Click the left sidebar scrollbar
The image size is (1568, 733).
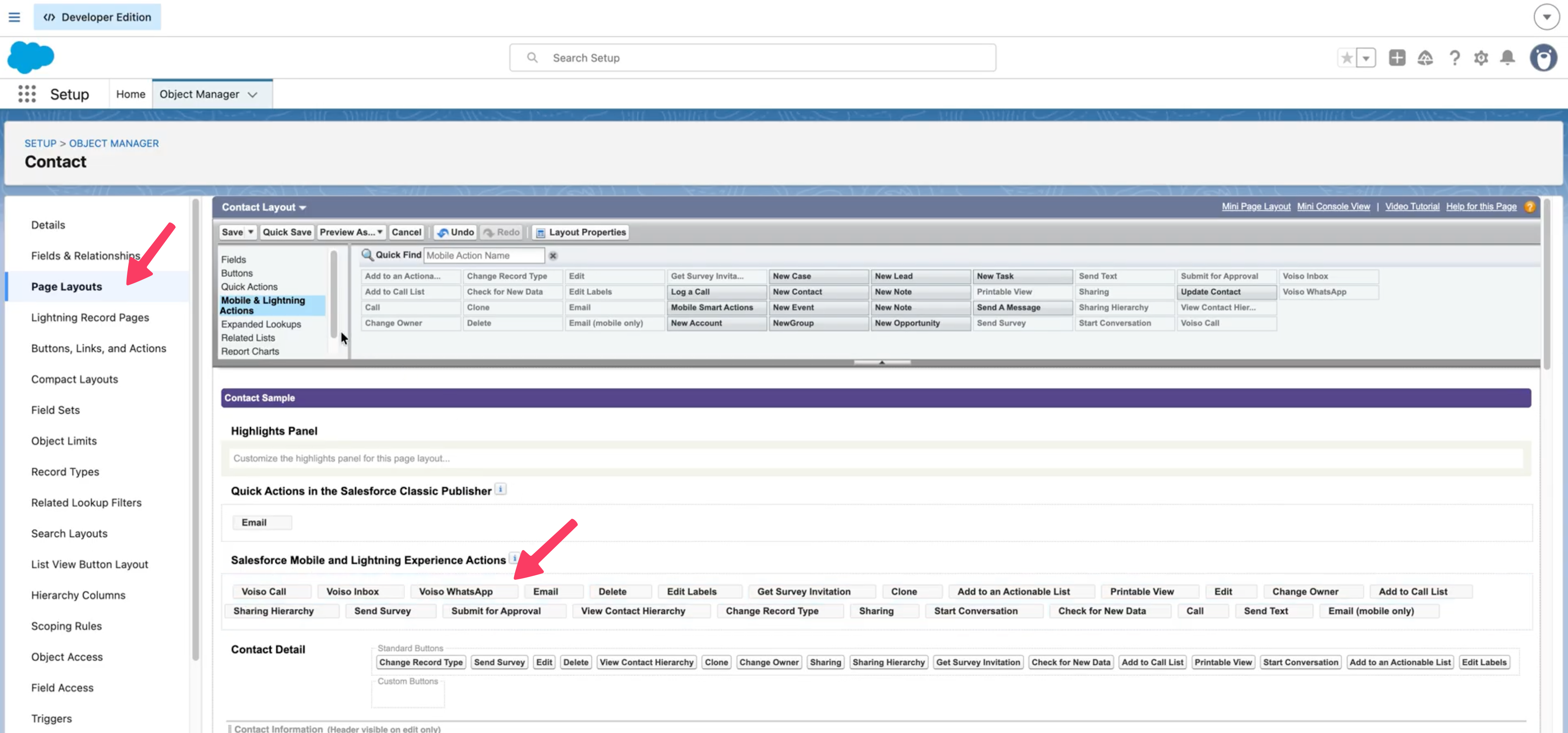coord(195,429)
